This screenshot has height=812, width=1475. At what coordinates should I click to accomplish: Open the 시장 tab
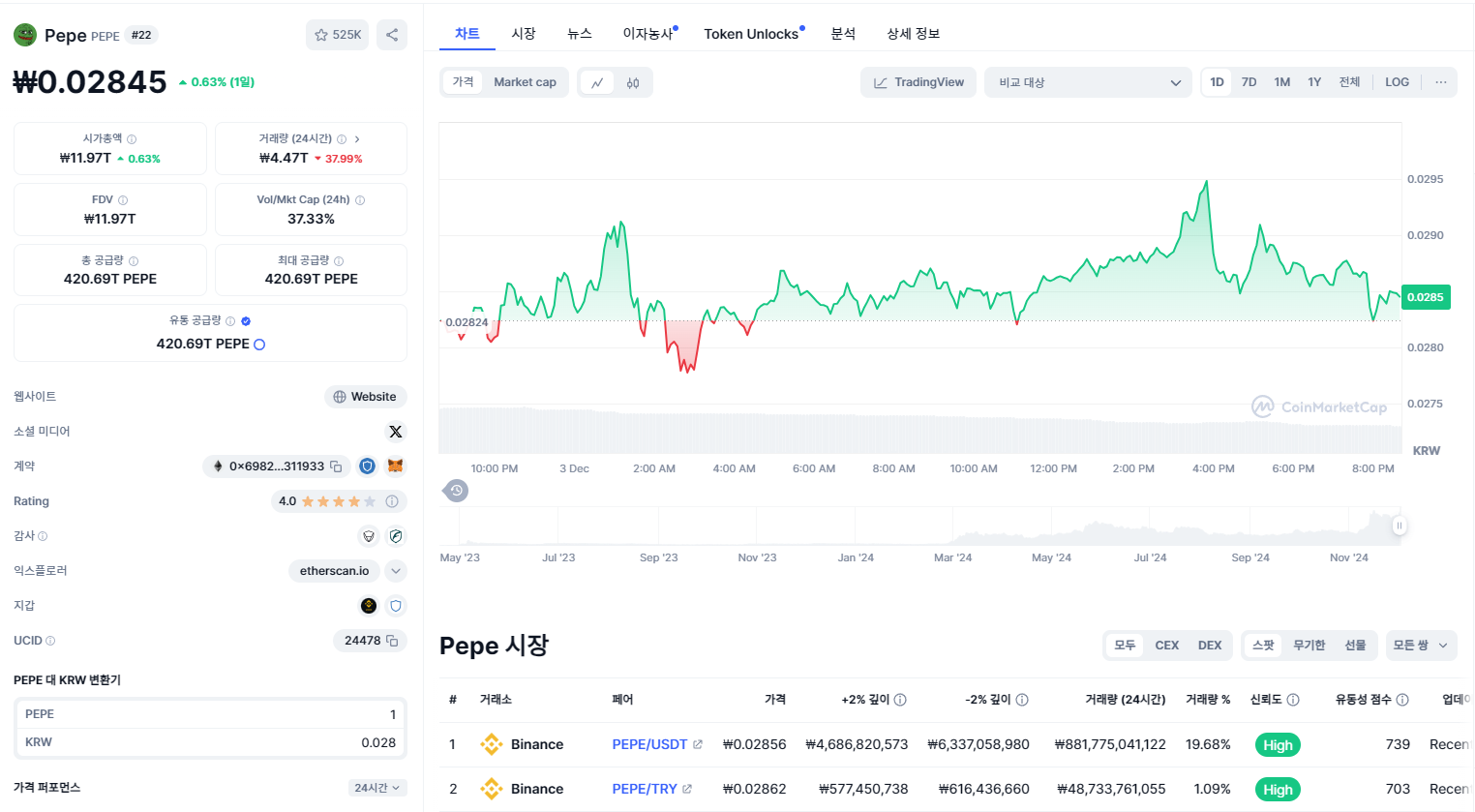(x=524, y=34)
